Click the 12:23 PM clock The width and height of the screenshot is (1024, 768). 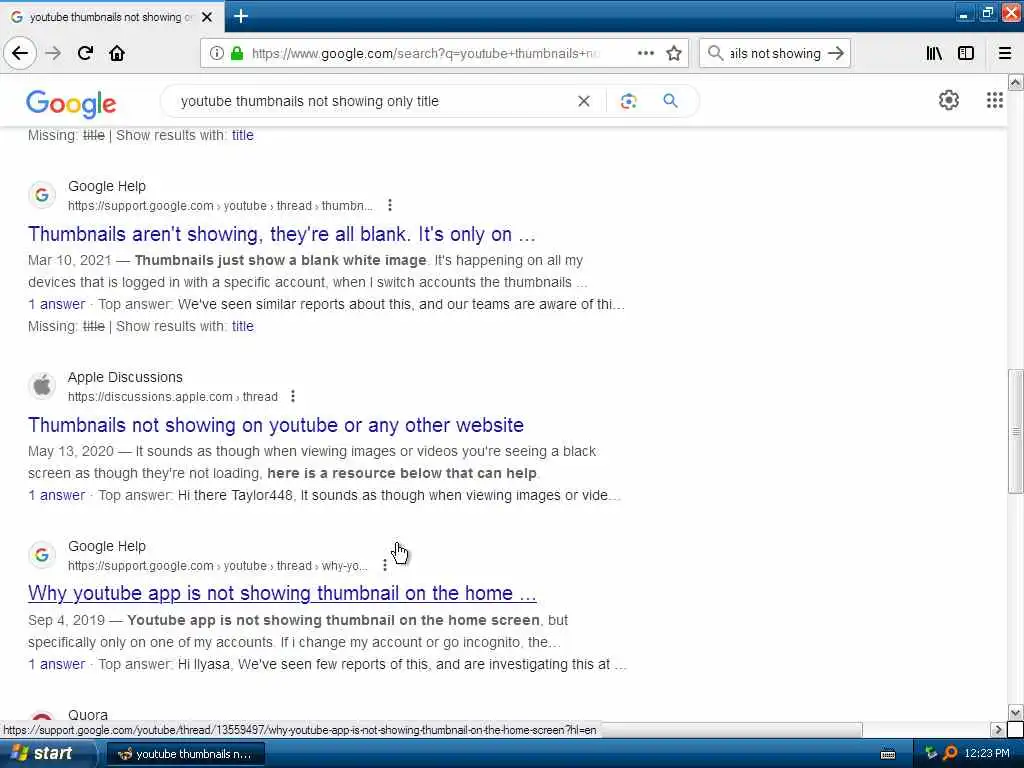987,754
